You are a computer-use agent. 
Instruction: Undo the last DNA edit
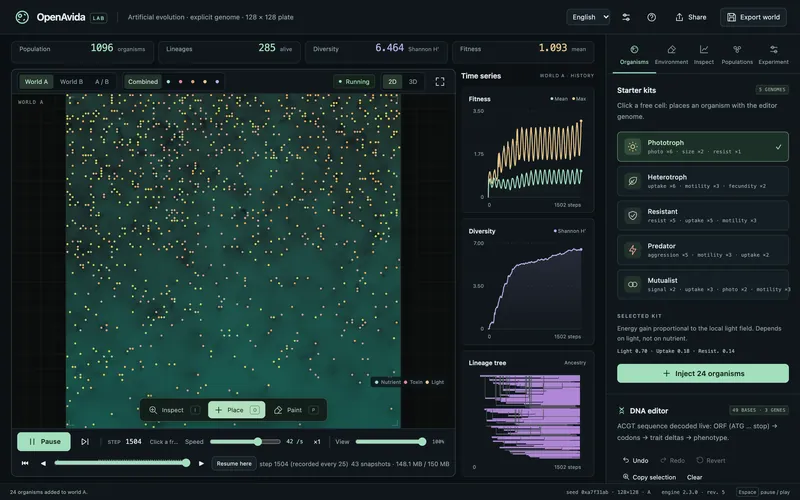pos(636,461)
